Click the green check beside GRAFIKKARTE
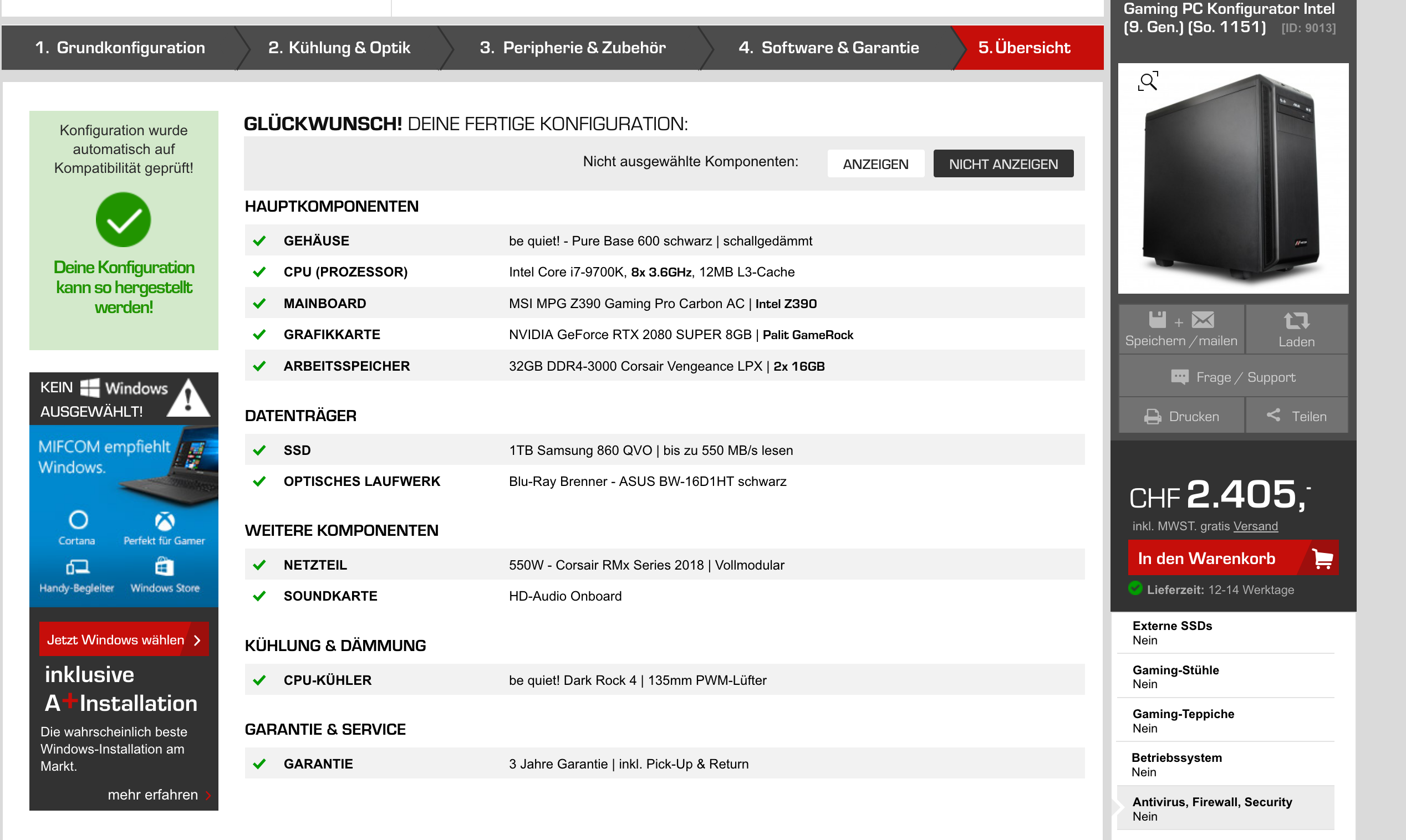 coord(259,335)
